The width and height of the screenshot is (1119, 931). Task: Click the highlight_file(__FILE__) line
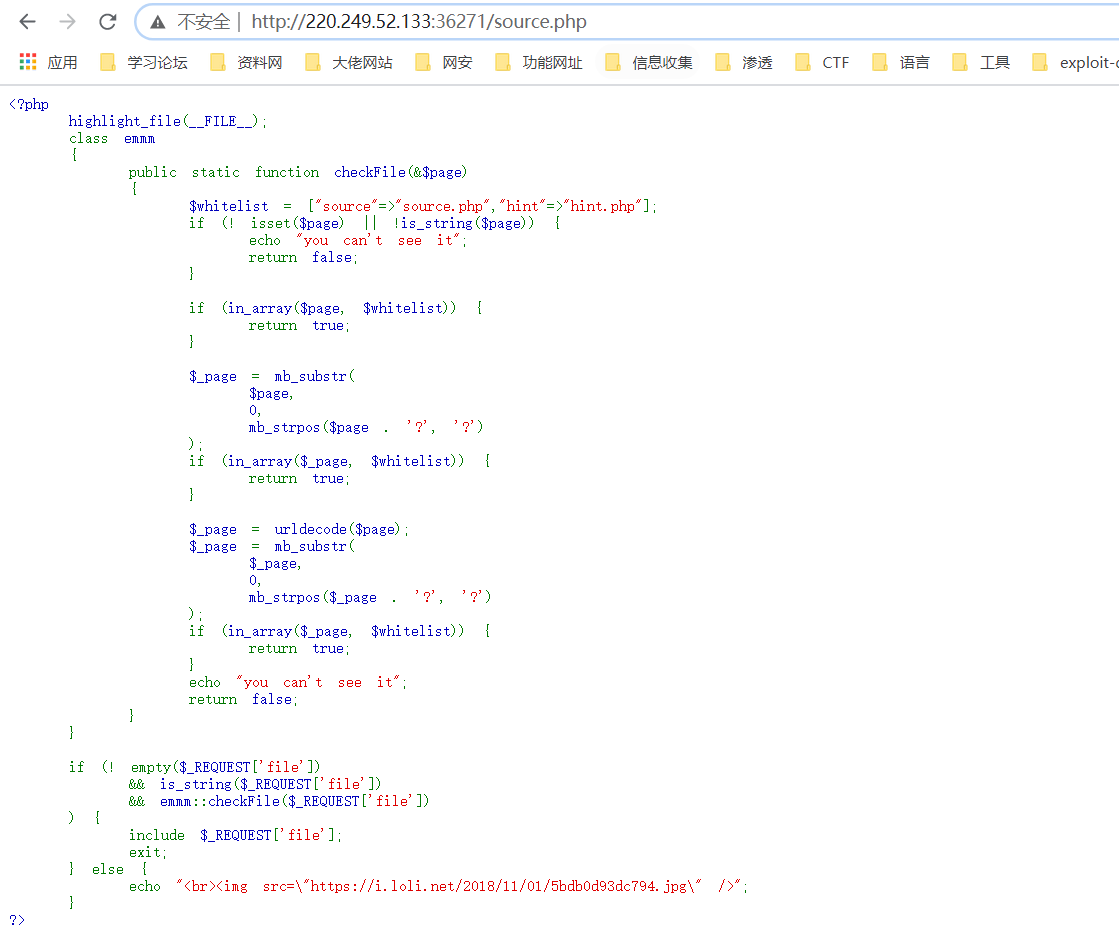tap(168, 121)
